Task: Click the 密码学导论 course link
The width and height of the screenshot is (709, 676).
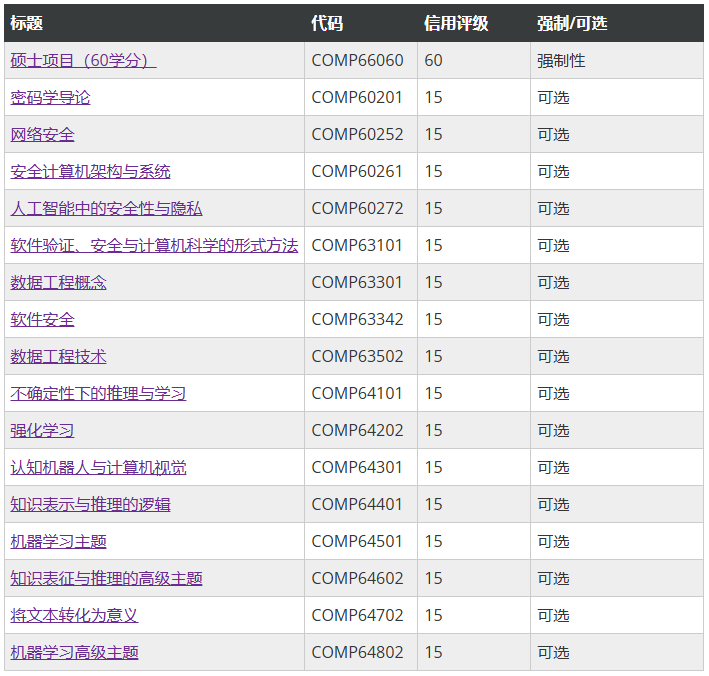Action: 50,97
